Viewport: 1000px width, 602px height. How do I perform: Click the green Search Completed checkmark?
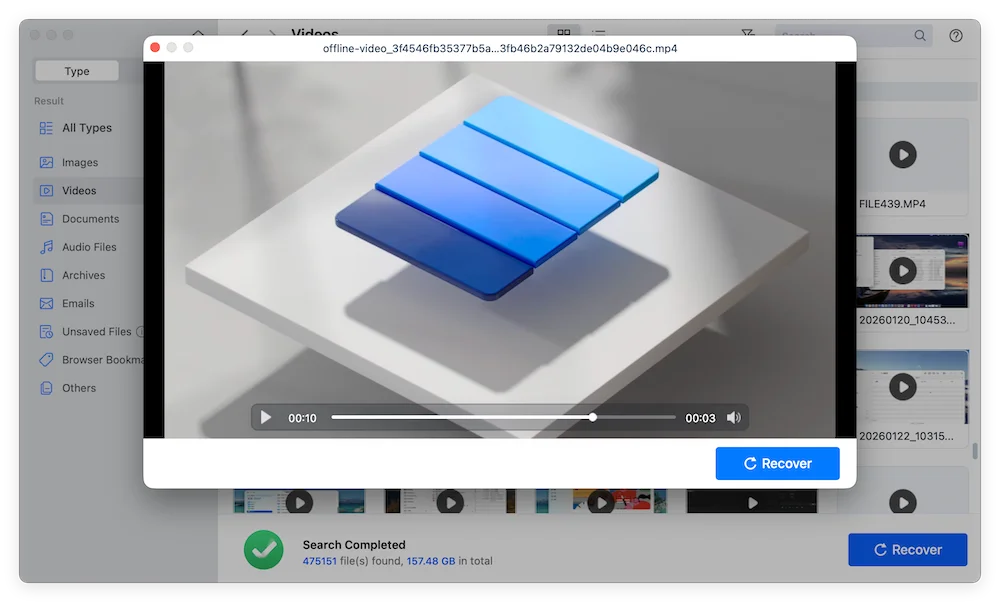(263, 550)
